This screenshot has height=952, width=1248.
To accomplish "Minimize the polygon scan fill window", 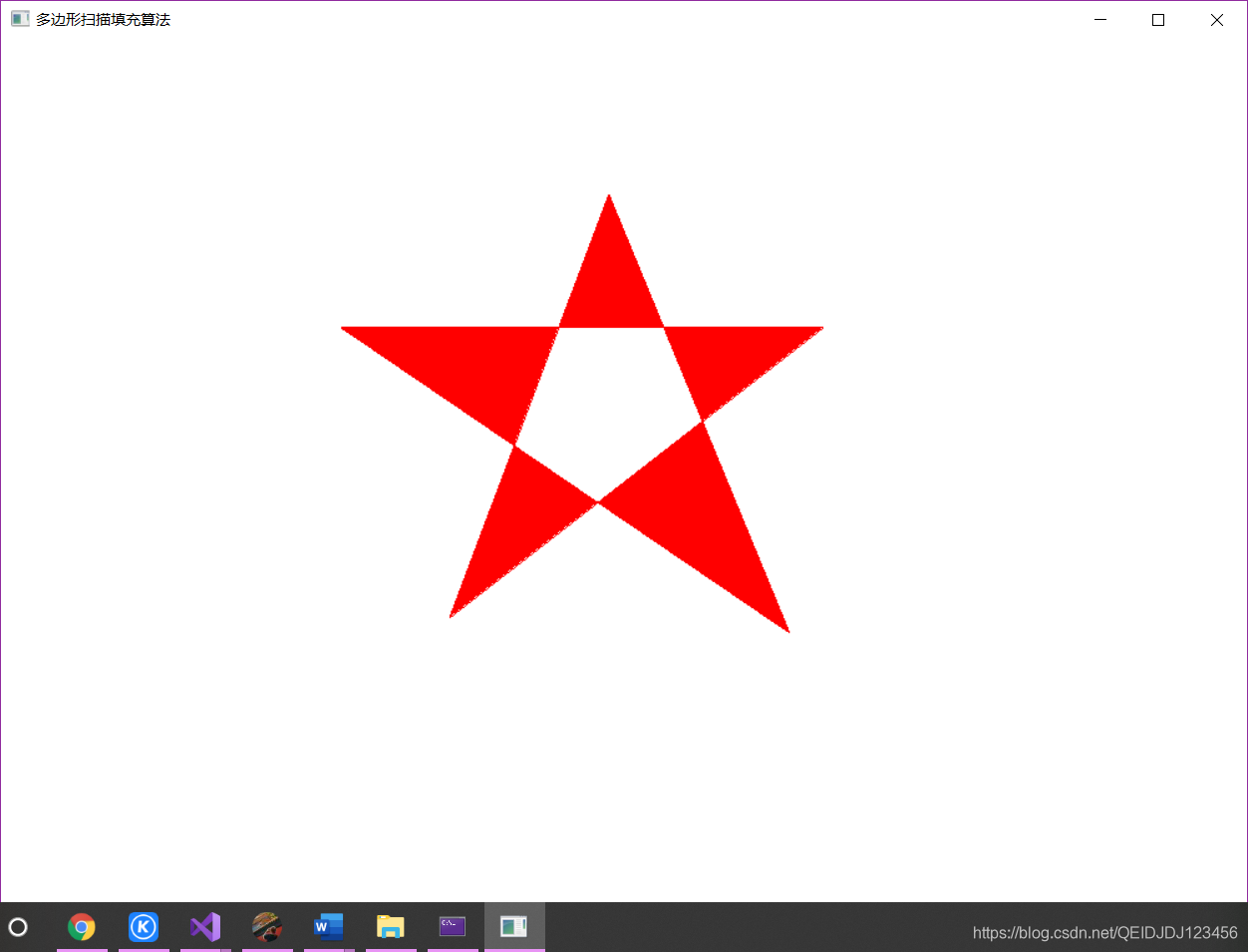I will pos(1100,20).
